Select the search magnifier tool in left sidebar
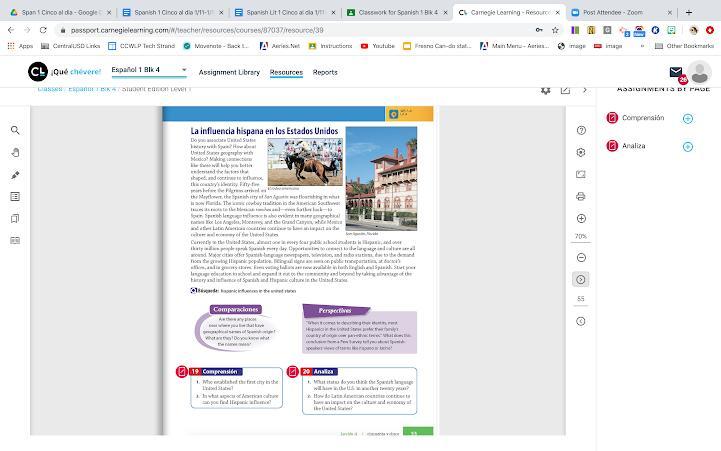This screenshot has height=451, width=721. (x=15, y=130)
